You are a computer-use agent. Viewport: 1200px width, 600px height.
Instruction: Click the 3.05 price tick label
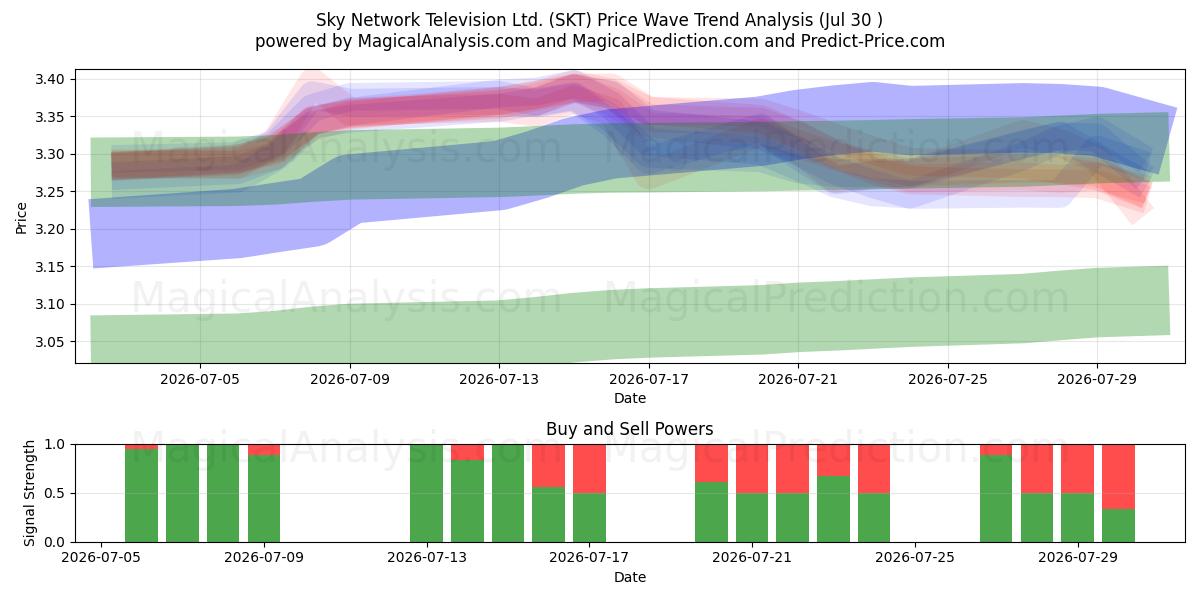[x=52, y=342]
